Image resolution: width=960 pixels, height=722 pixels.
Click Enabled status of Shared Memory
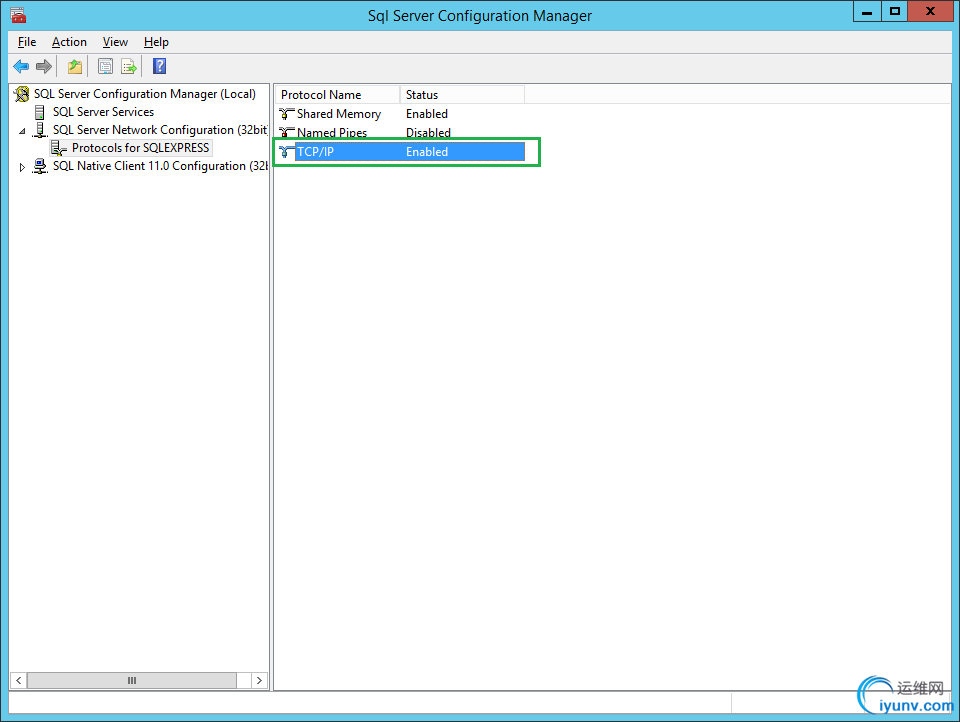tap(427, 114)
